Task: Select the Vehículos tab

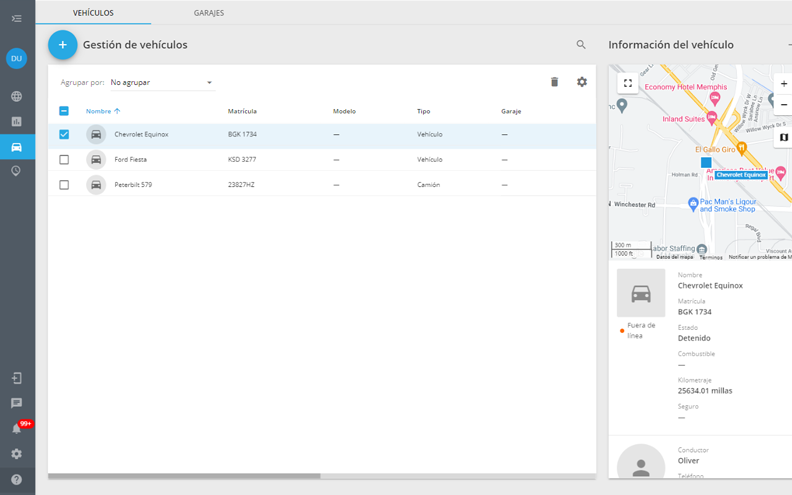Action: pos(93,13)
